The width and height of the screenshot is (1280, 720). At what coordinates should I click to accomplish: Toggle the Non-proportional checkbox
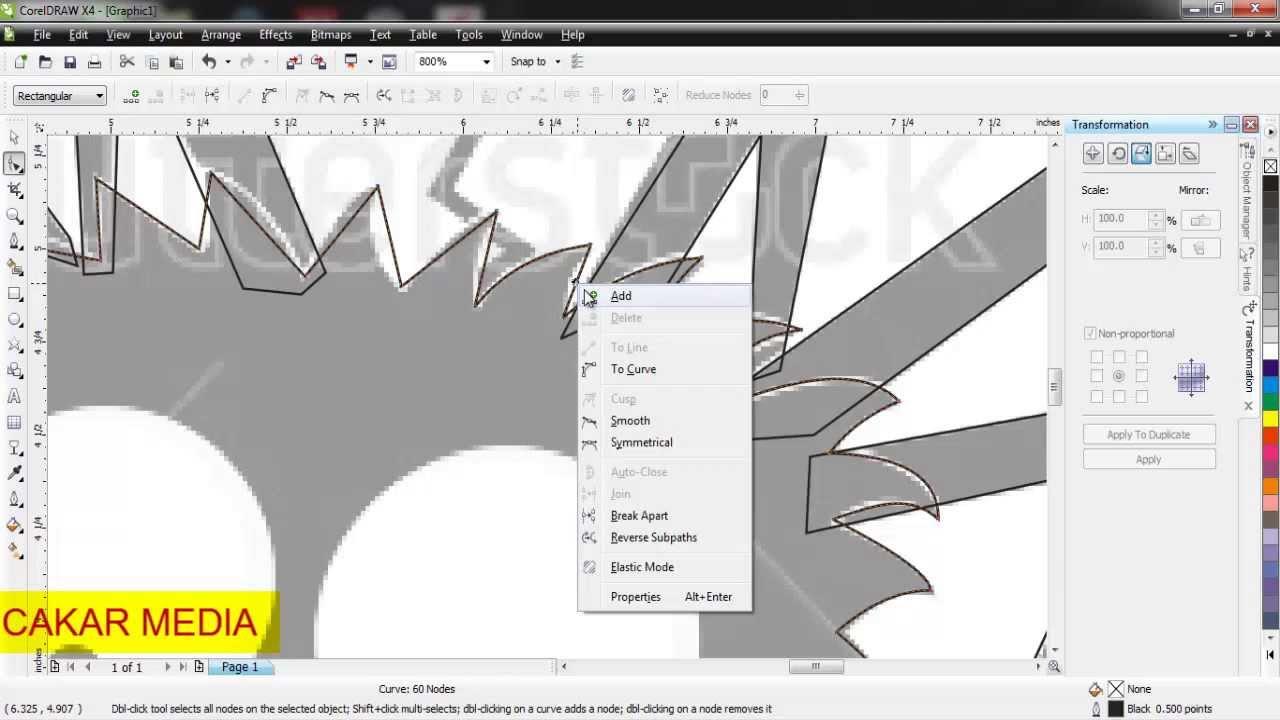point(1090,334)
